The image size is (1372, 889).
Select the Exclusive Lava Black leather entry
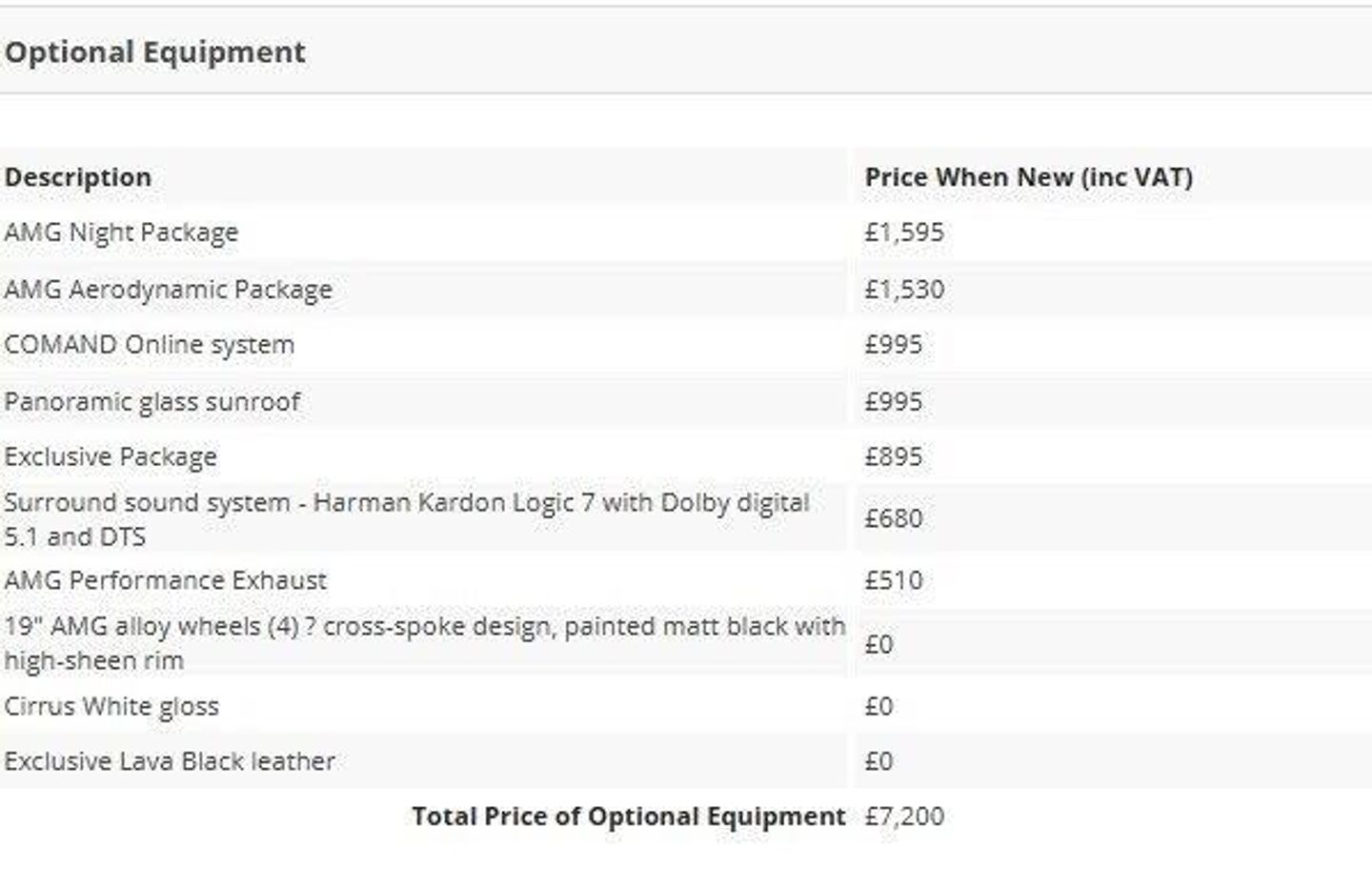170,761
